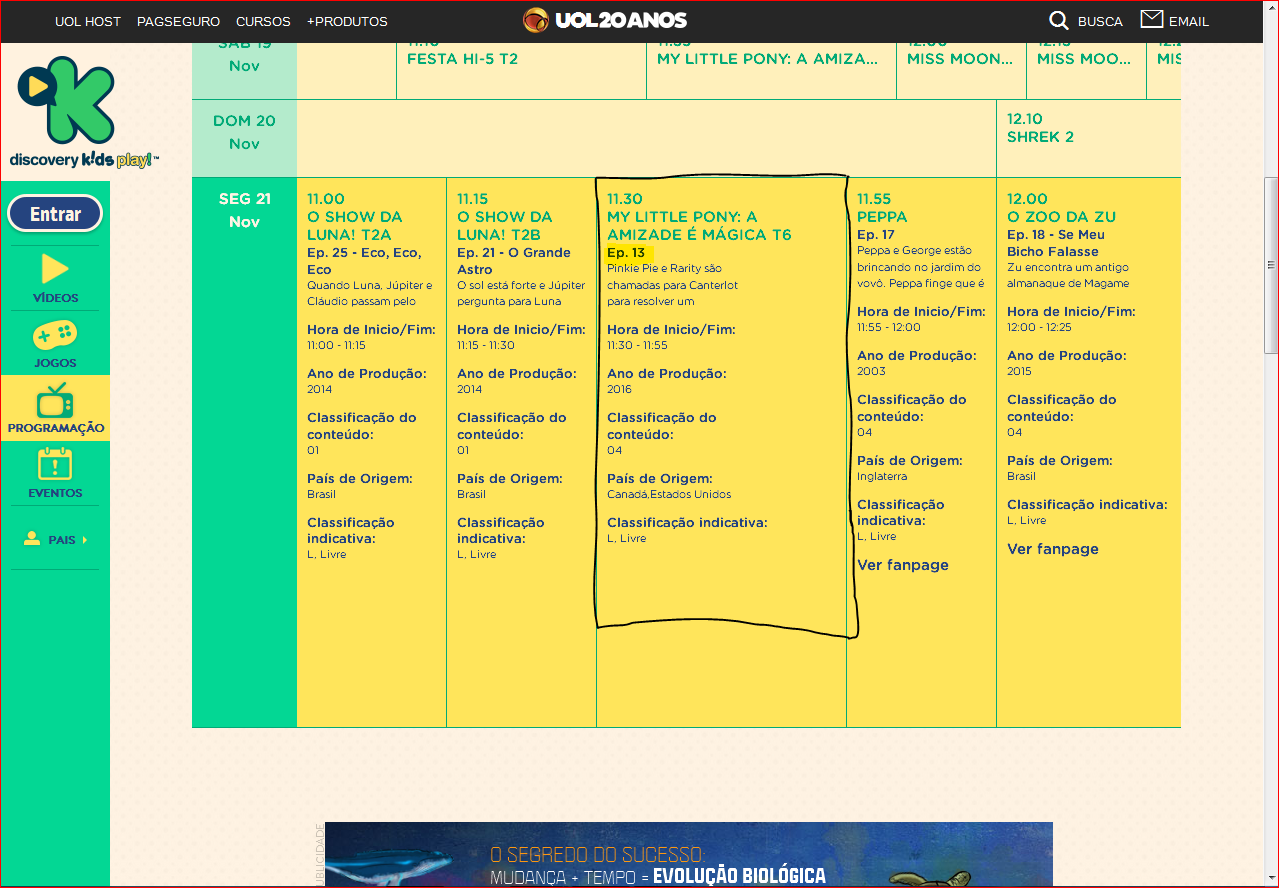Image resolution: width=1279 pixels, height=888 pixels.
Task: Select Saturday MY LITTLE PONY: A AMIZA... entry
Action: 768,59
